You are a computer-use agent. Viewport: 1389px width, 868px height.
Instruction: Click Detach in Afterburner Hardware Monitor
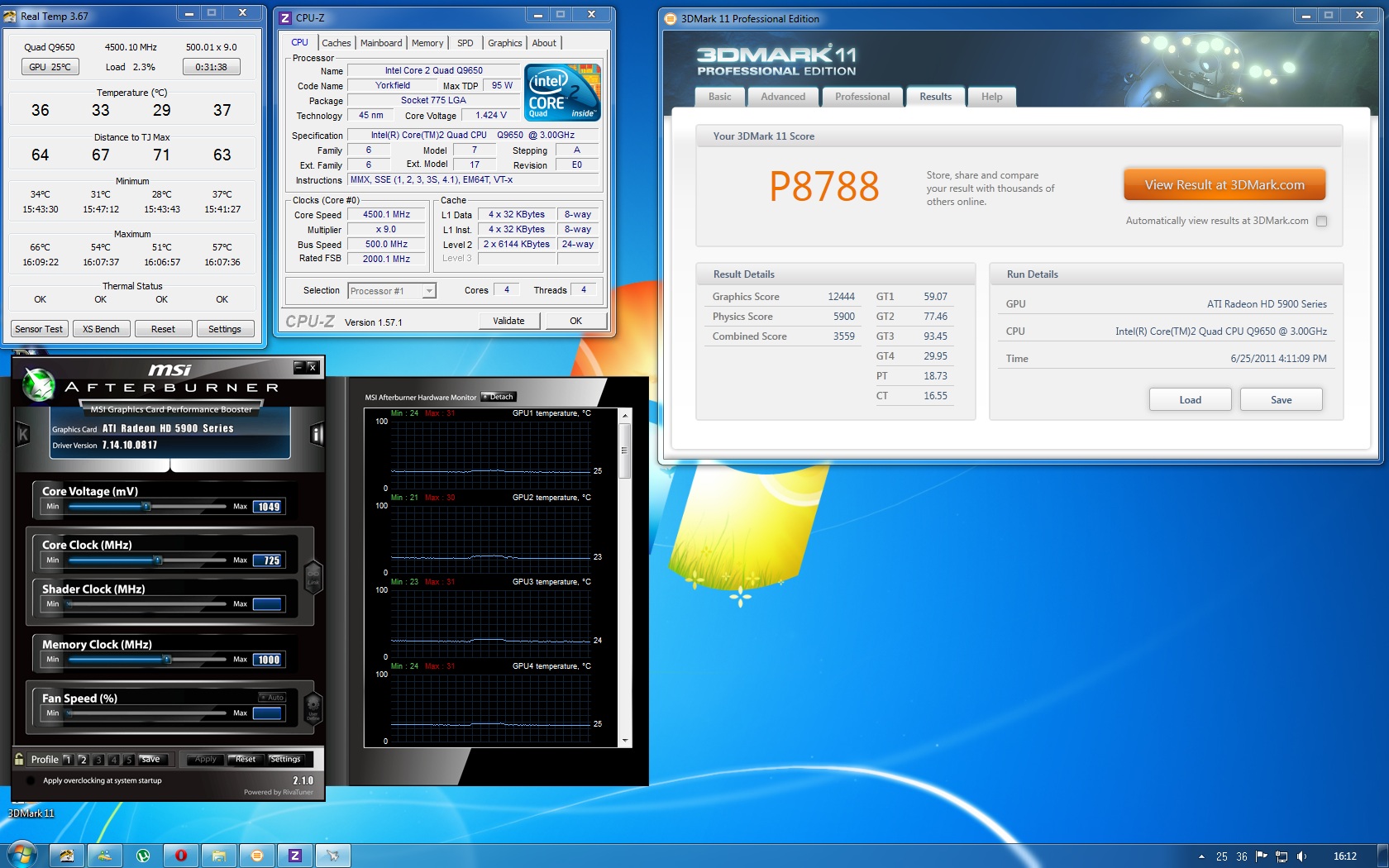pos(499,397)
